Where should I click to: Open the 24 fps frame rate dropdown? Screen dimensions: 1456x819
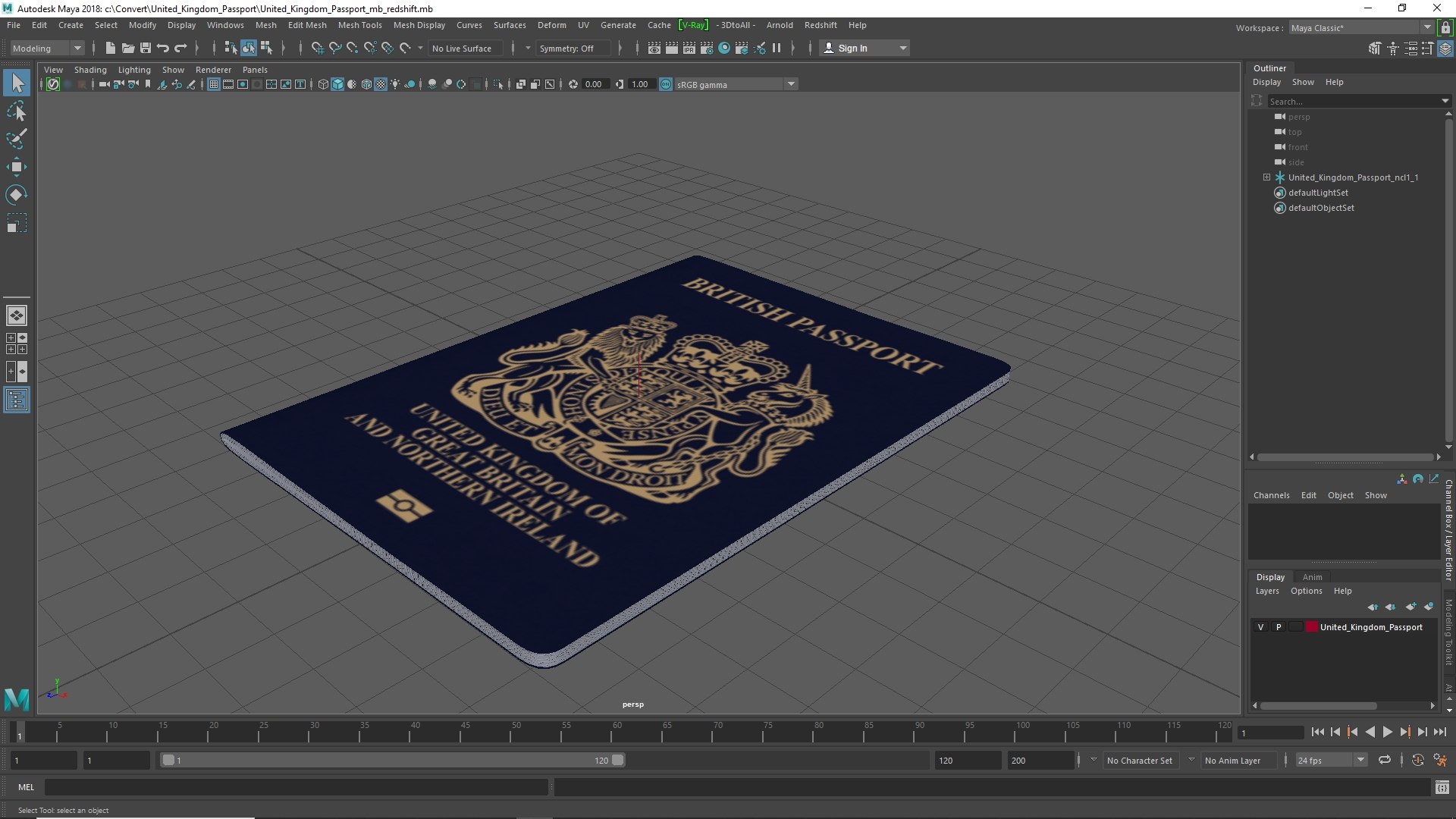click(x=1331, y=760)
